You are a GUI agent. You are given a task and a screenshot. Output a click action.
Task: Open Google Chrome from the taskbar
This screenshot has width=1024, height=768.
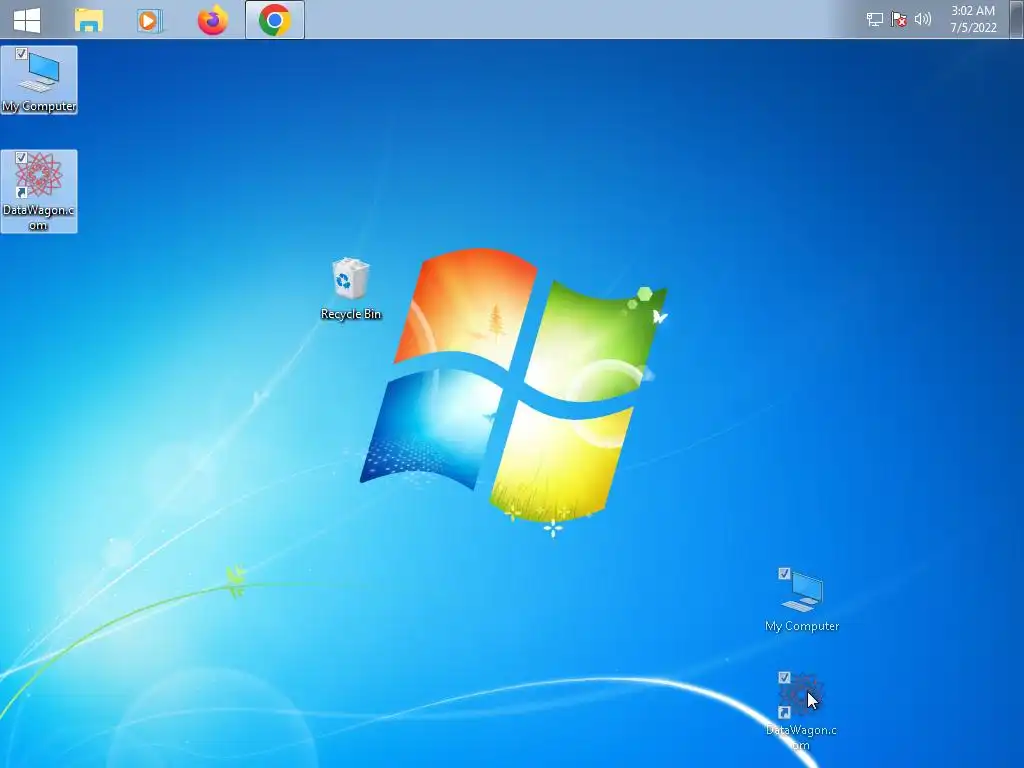click(x=274, y=20)
